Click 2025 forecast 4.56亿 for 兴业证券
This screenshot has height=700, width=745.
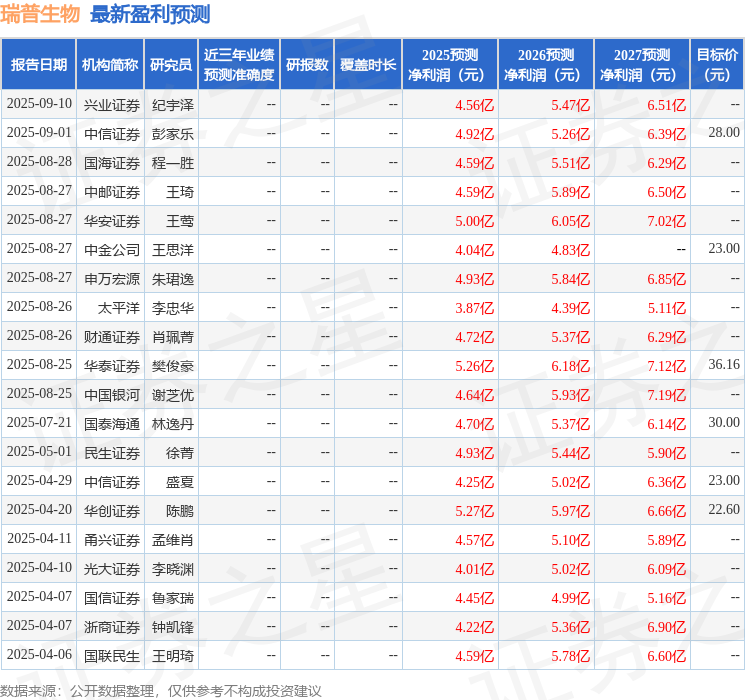click(x=475, y=105)
